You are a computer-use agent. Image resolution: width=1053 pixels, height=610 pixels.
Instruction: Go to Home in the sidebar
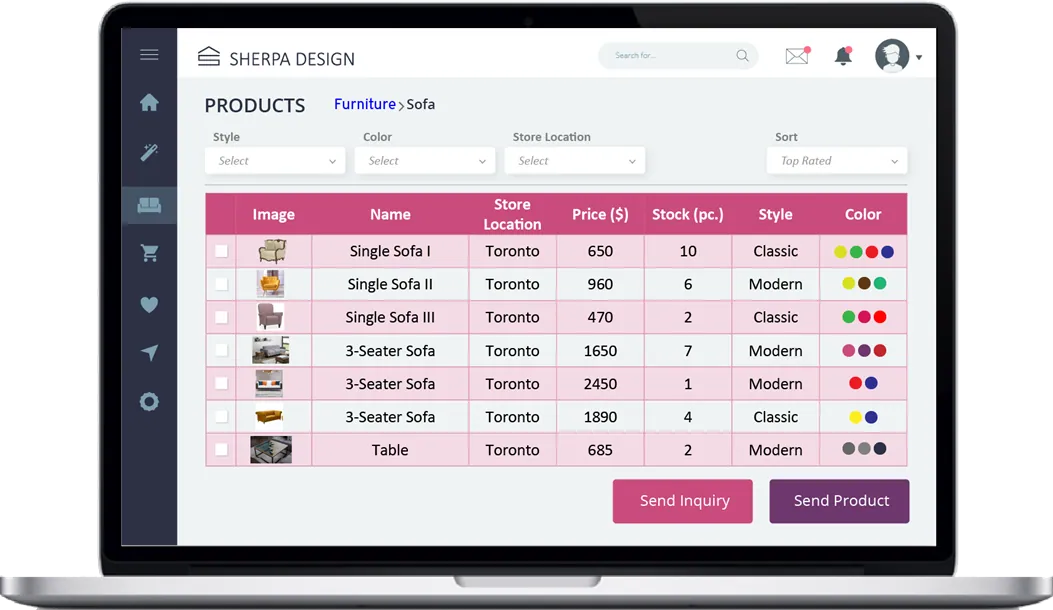(149, 102)
